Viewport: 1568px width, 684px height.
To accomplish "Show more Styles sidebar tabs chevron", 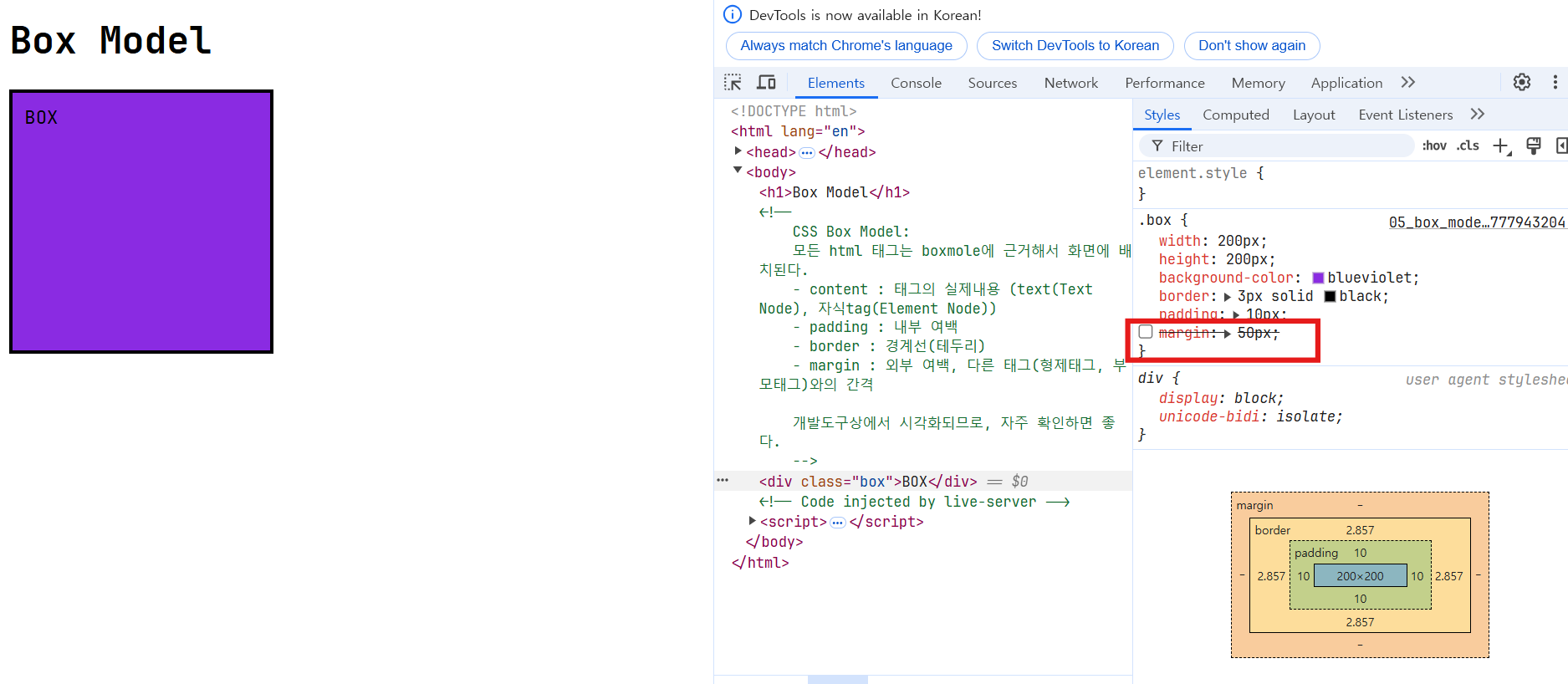I will 1478,114.
